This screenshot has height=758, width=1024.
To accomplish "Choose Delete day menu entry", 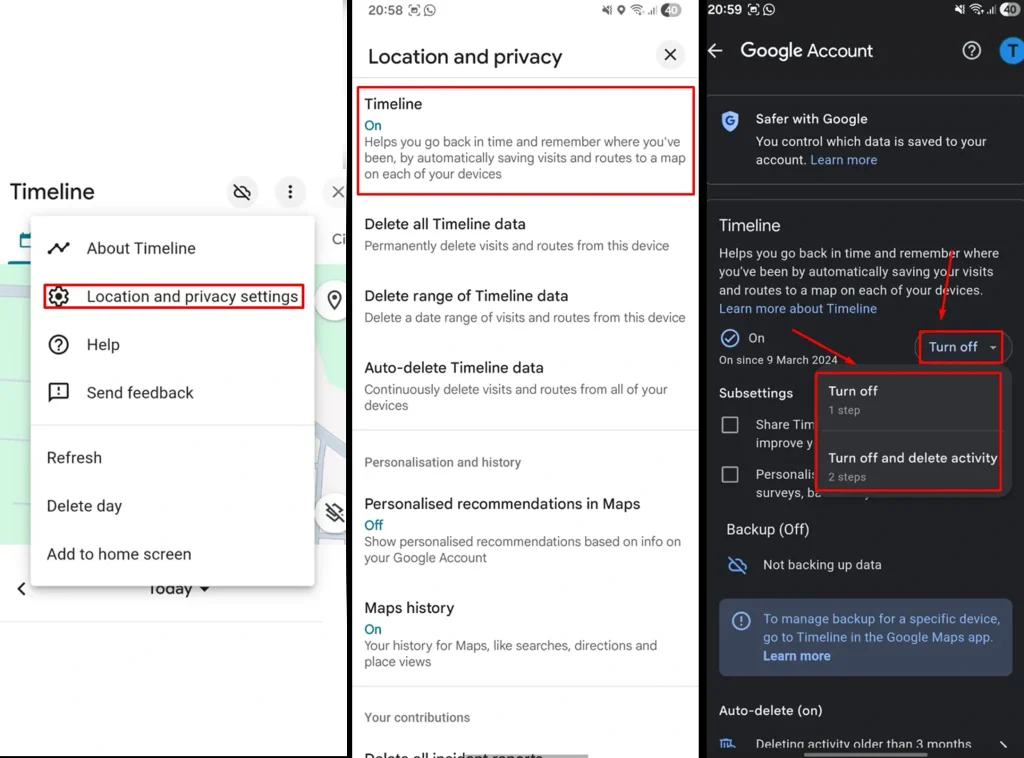I will click(x=172, y=506).
